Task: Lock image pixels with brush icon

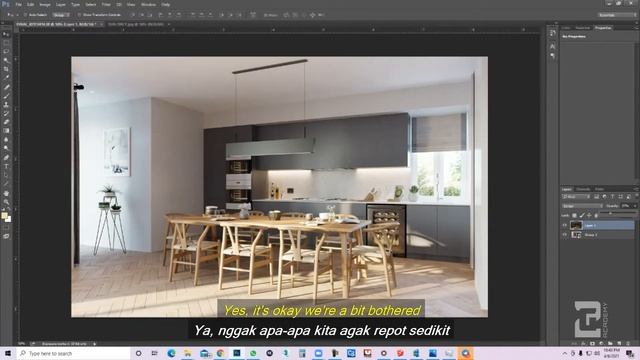Action: (x=582, y=215)
